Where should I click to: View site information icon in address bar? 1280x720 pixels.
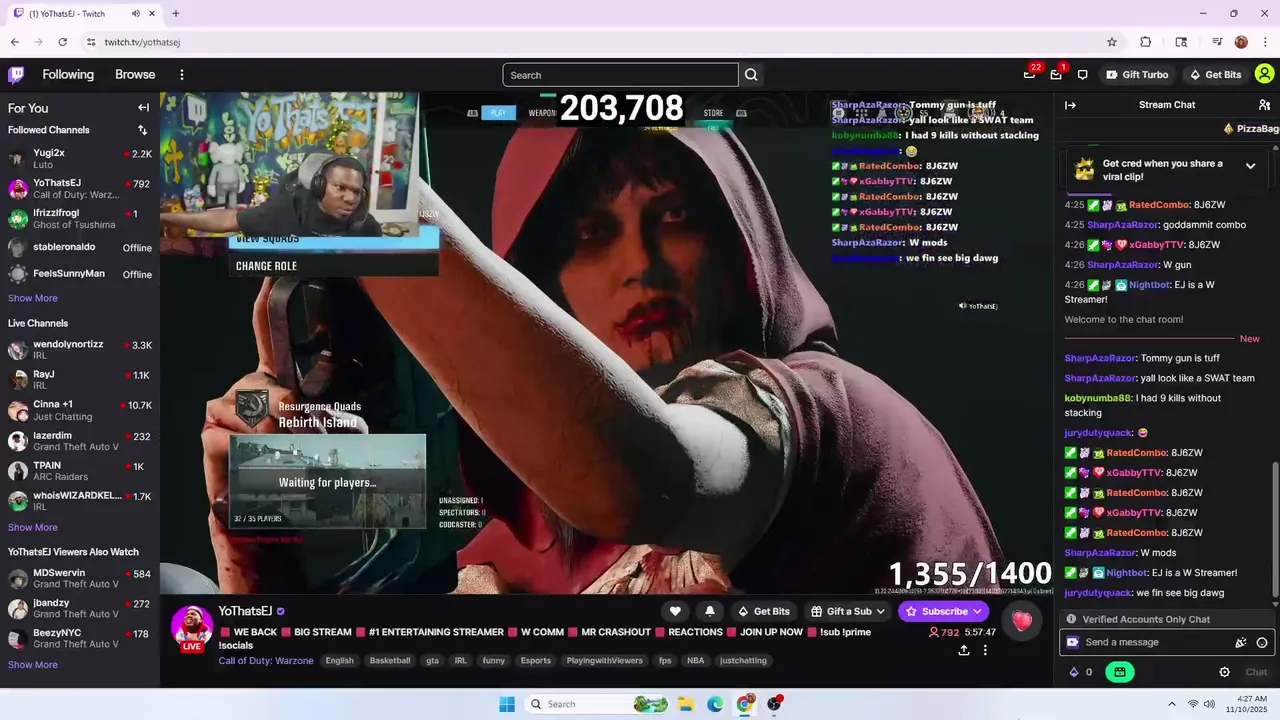pos(91,42)
